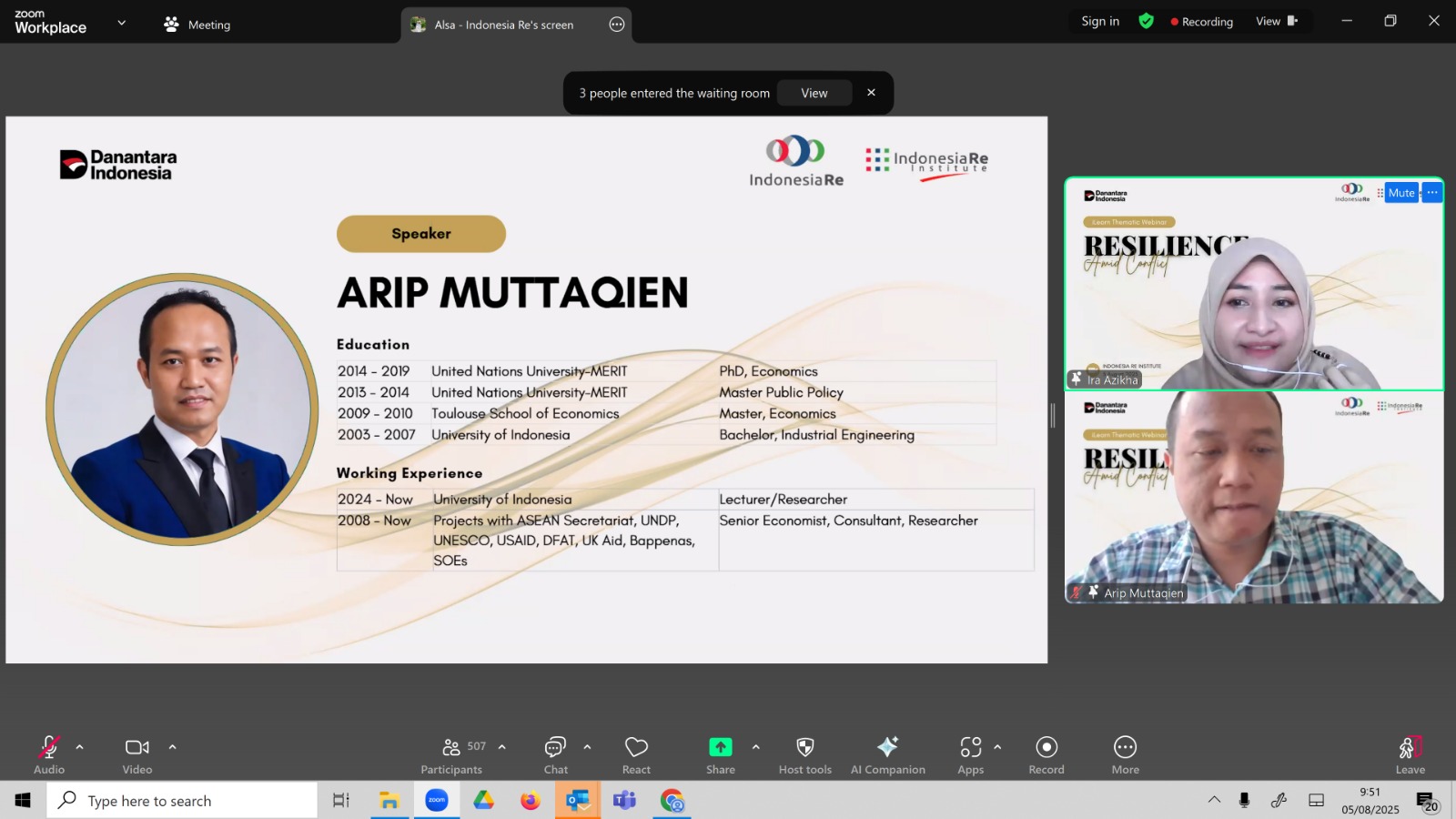Open the Chat panel icon
This screenshot has height=819, width=1456.
(555, 747)
